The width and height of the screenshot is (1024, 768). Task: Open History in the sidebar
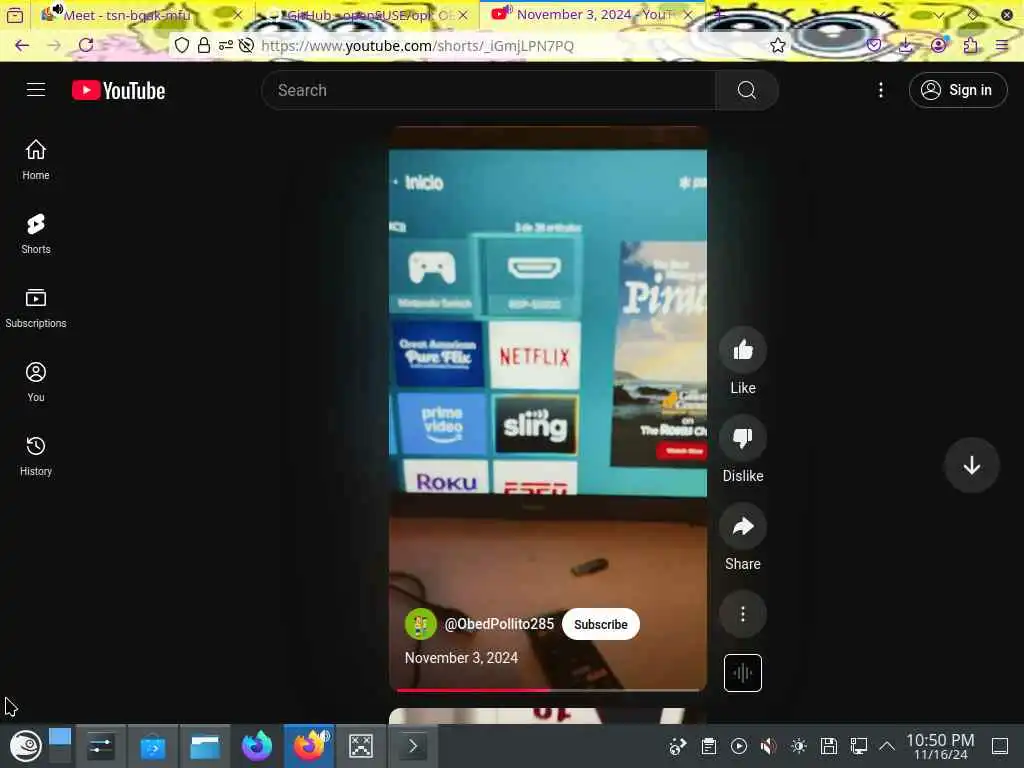pos(36,455)
